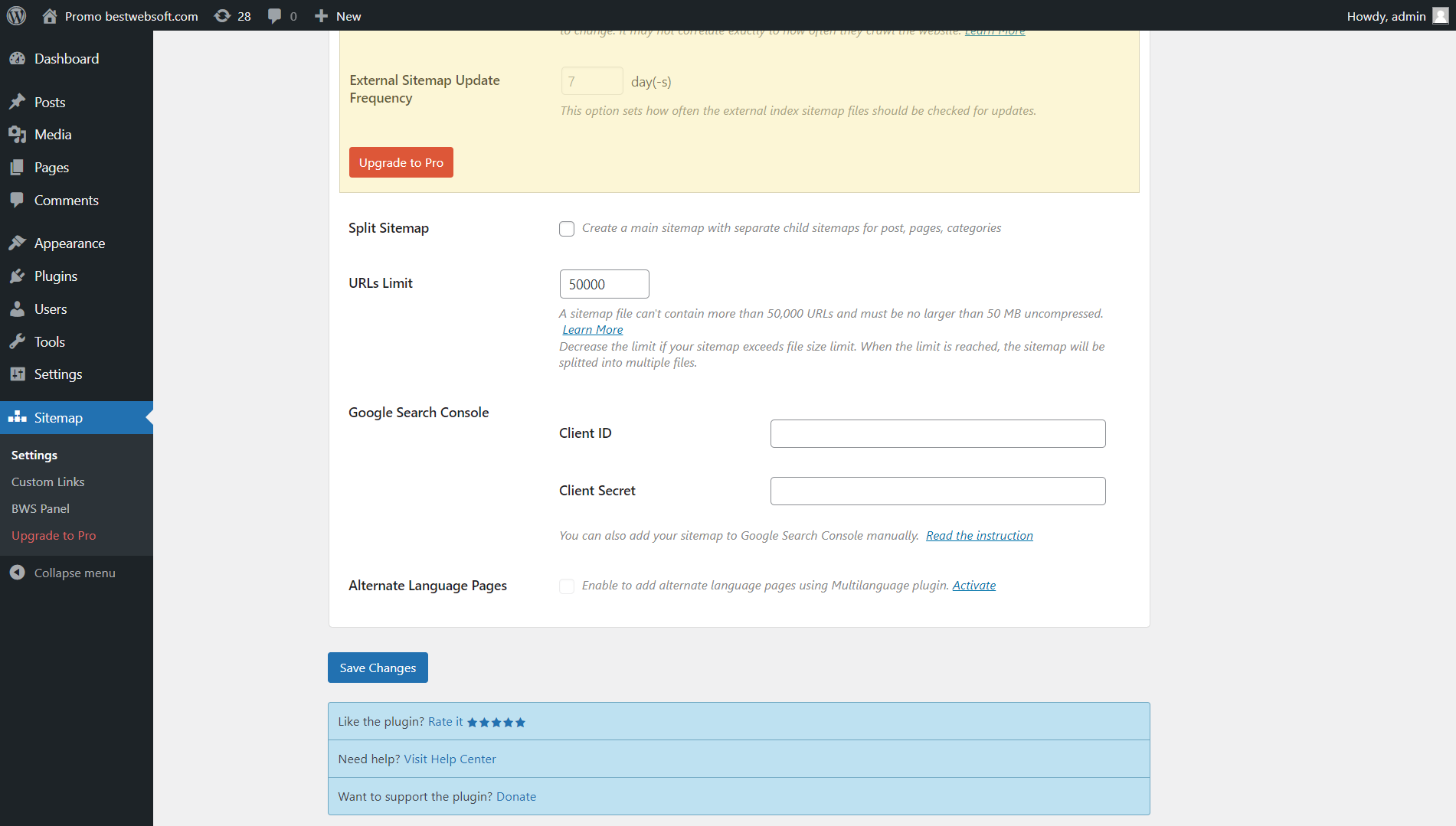Open the Read the instruction link

980,535
